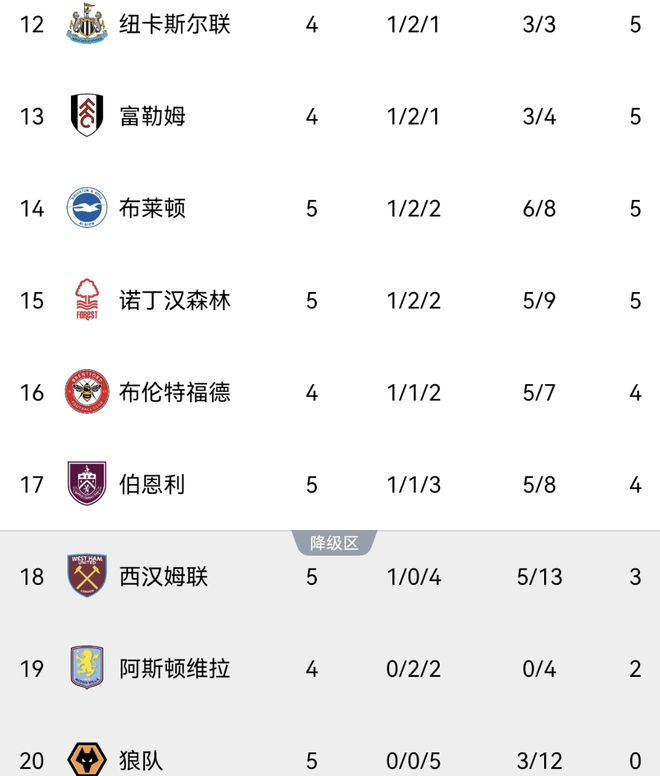Open team name 西汉姆联
The width and height of the screenshot is (660, 776).
coord(164,576)
